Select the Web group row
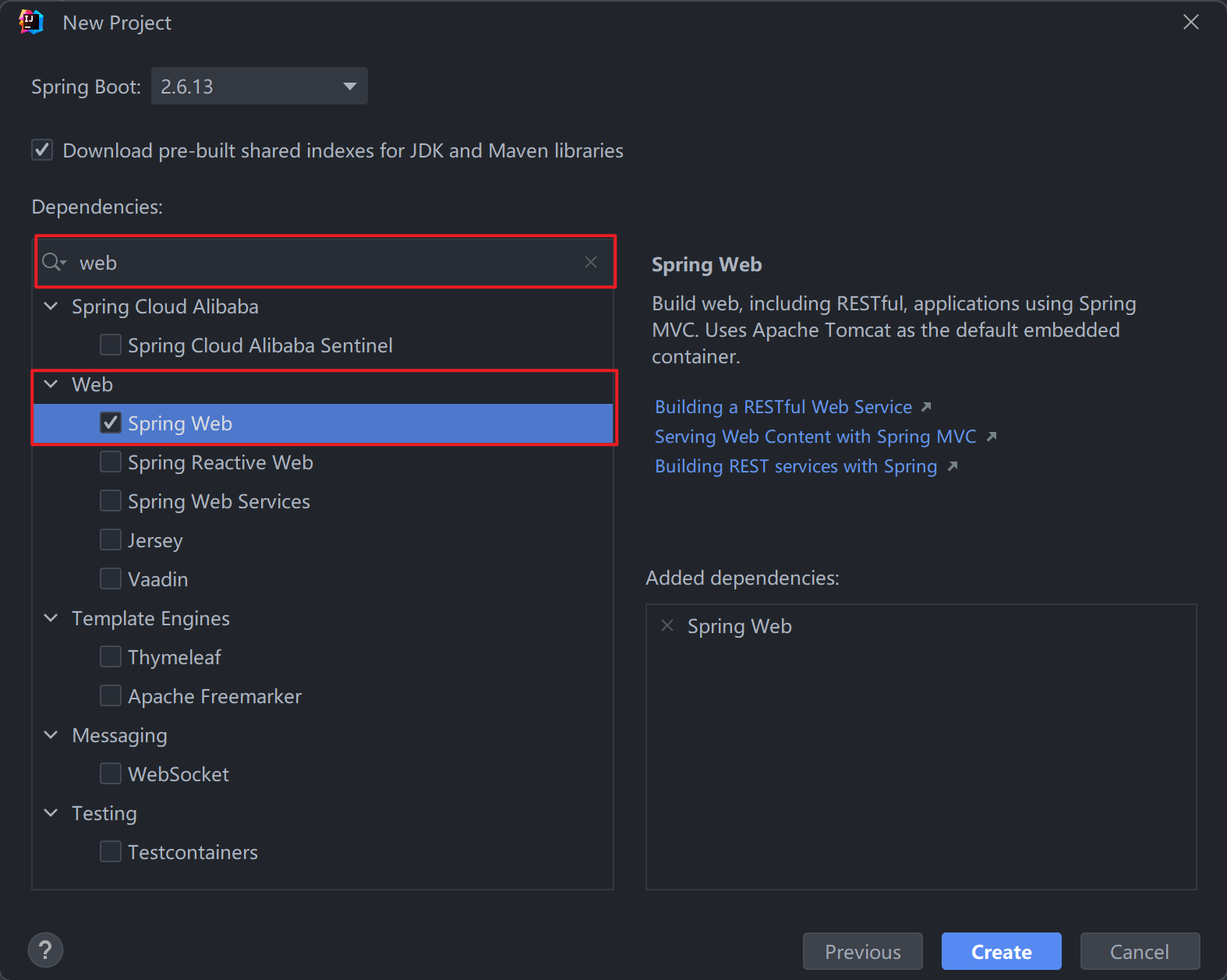The width and height of the screenshot is (1227, 980). click(x=323, y=384)
